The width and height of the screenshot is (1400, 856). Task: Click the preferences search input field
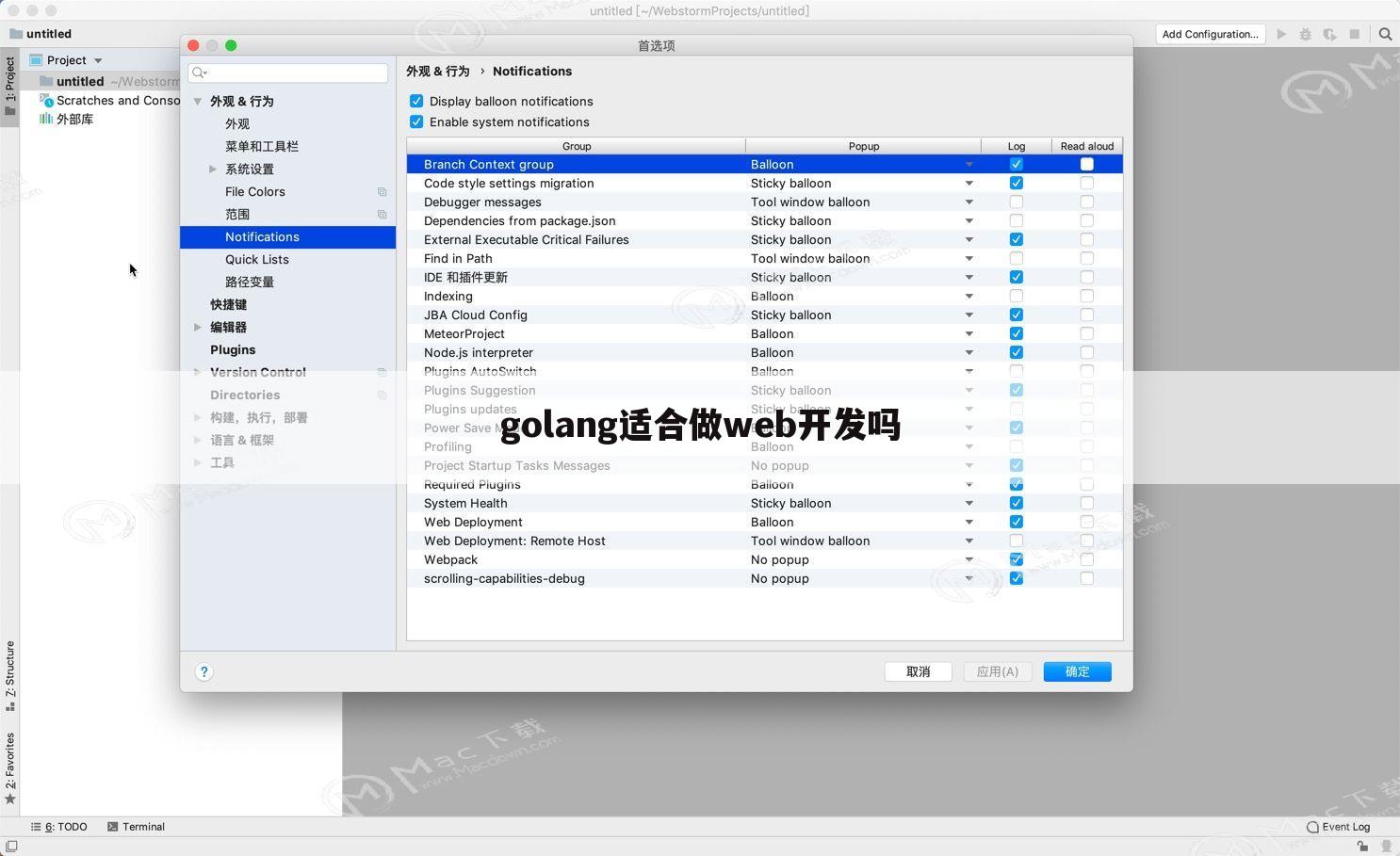288,73
